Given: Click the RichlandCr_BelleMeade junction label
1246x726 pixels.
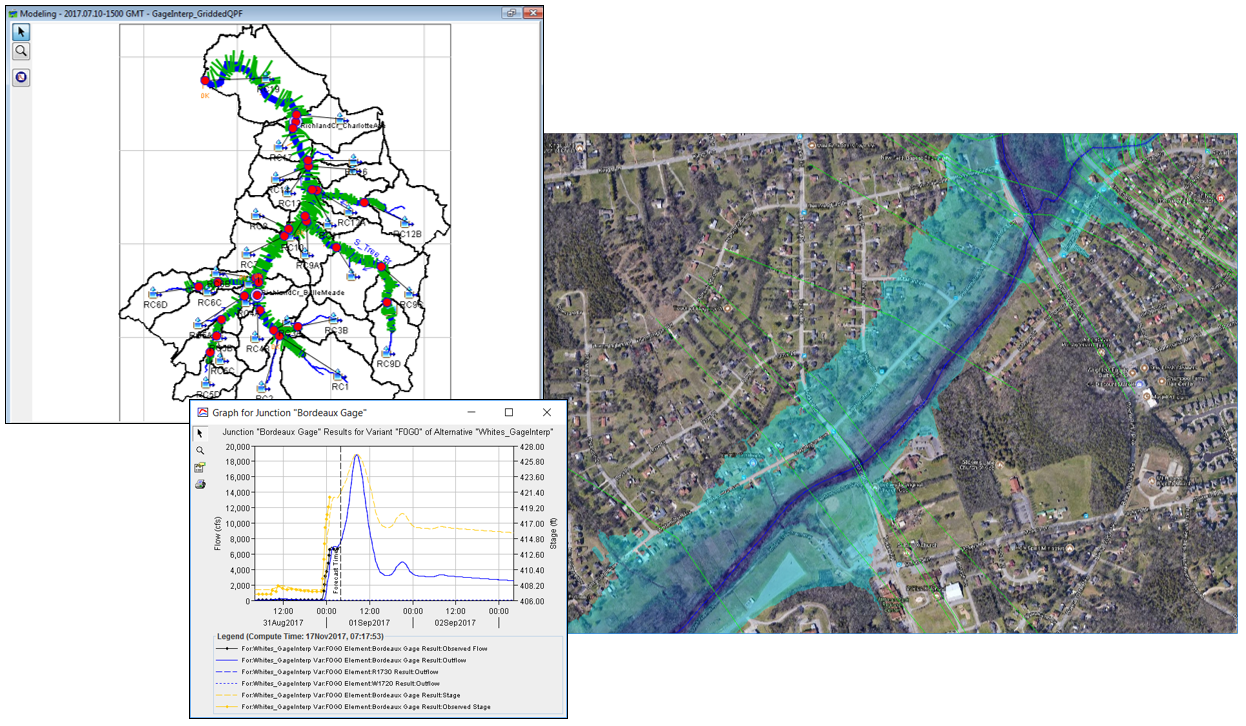Looking at the screenshot, I should (x=305, y=293).
